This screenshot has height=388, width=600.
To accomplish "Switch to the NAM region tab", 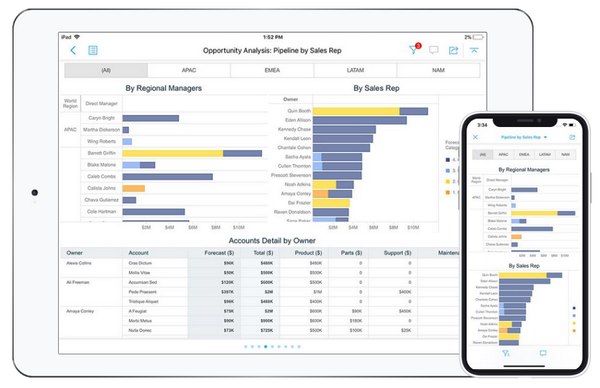I will [x=438, y=70].
